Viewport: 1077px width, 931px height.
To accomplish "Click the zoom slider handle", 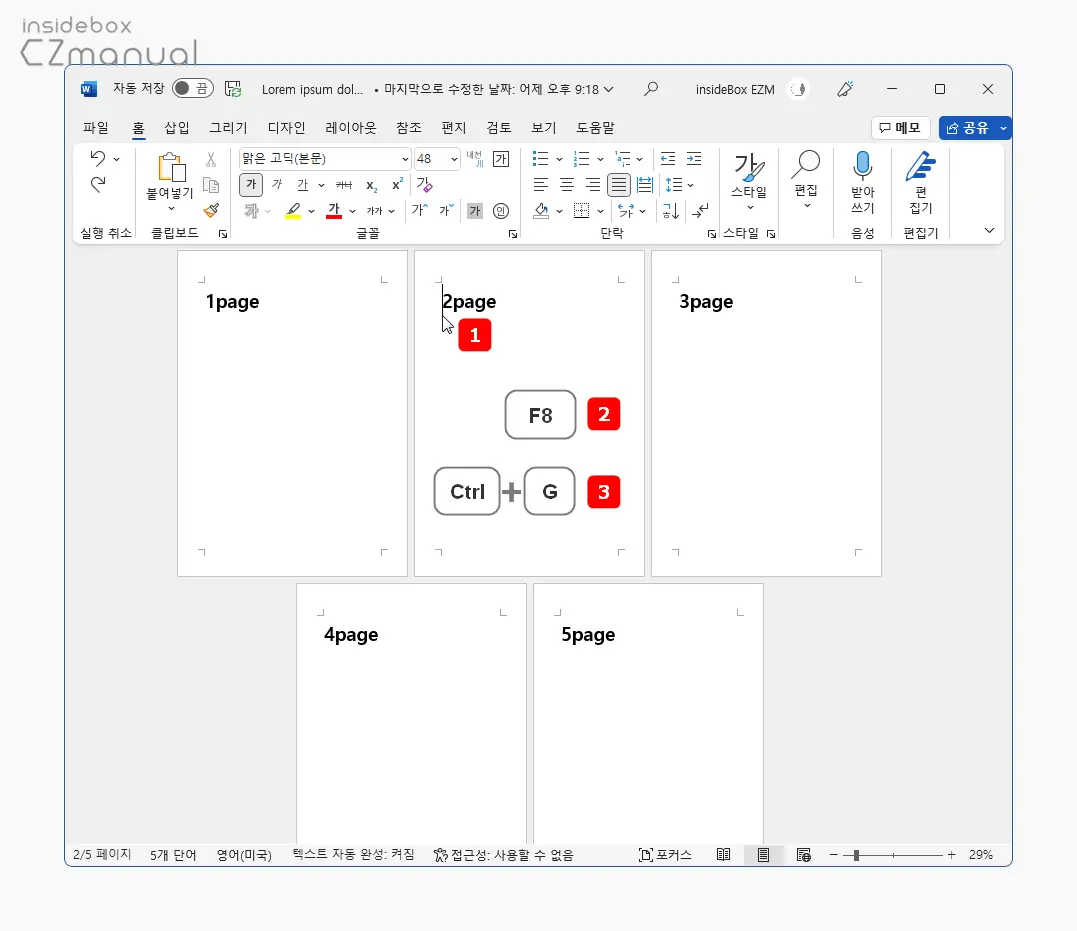I will [857, 855].
